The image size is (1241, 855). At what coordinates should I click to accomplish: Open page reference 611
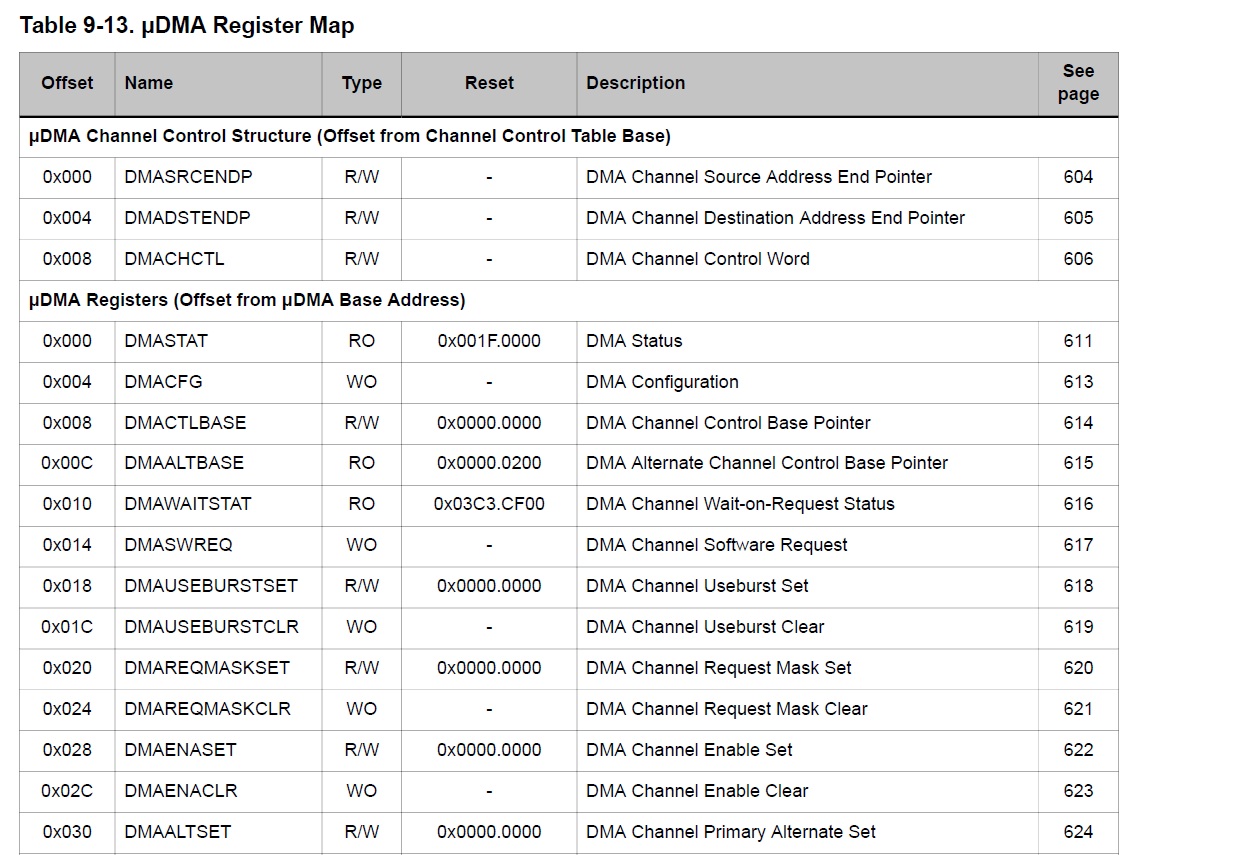pos(1078,341)
